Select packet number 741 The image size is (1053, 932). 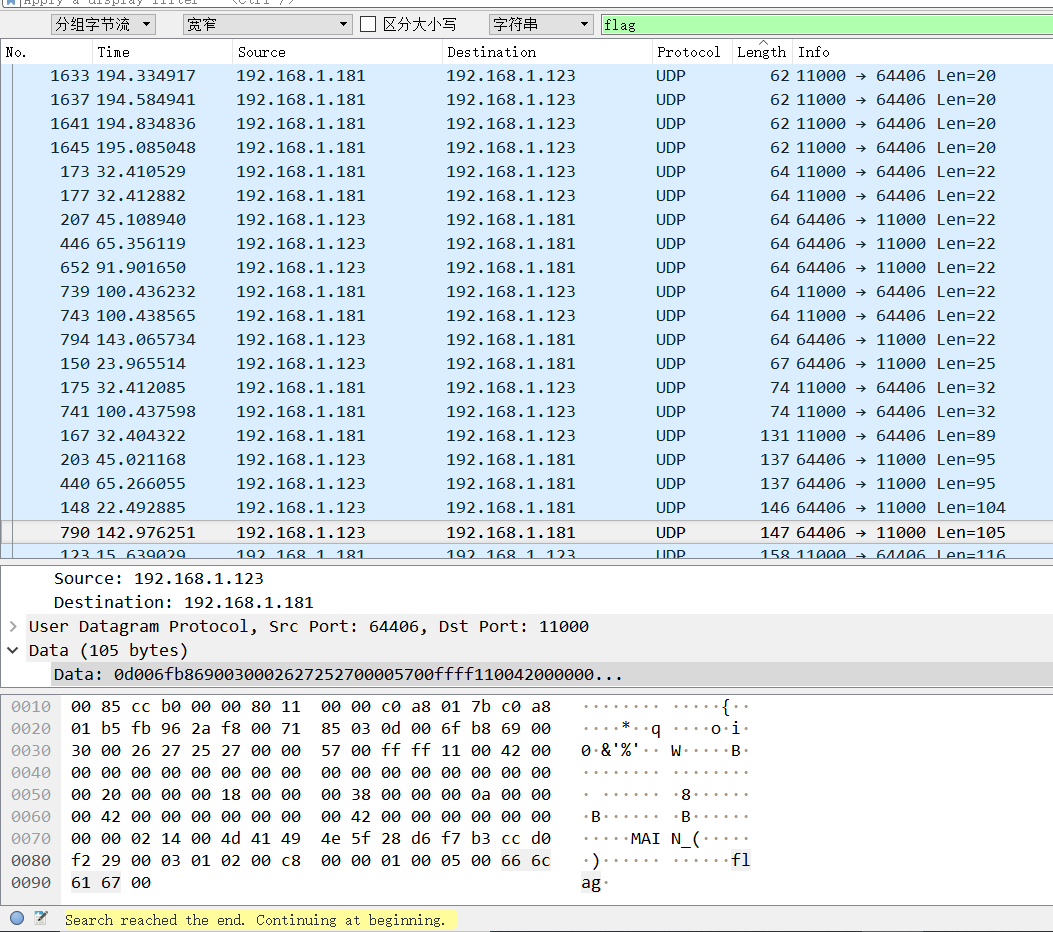tap(526, 412)
